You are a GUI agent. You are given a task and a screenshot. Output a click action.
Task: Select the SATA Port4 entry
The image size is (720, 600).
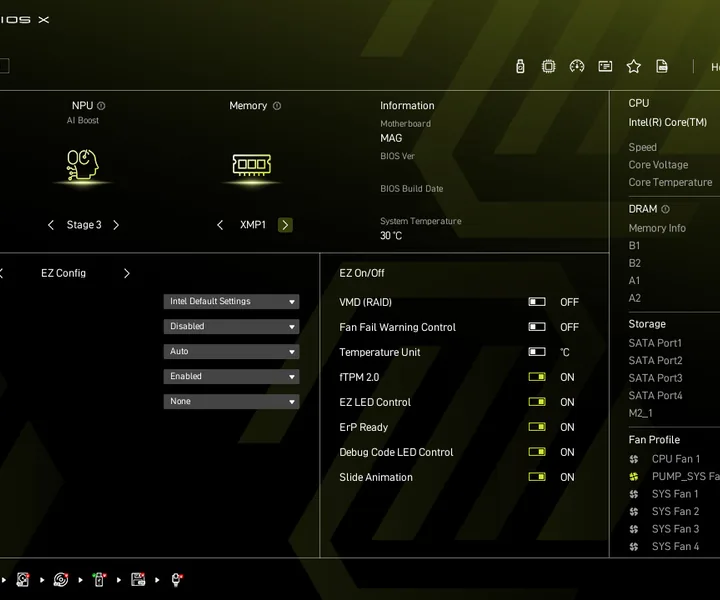click(655, 395)
